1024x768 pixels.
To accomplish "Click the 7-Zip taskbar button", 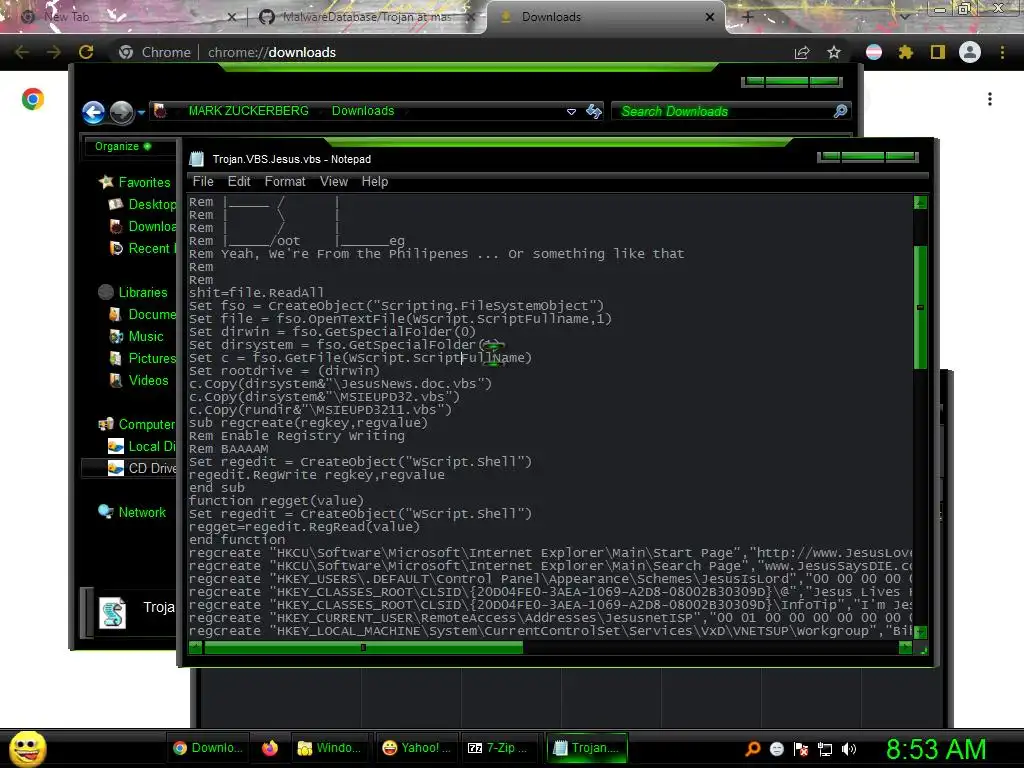I will (x=500, y=748).
